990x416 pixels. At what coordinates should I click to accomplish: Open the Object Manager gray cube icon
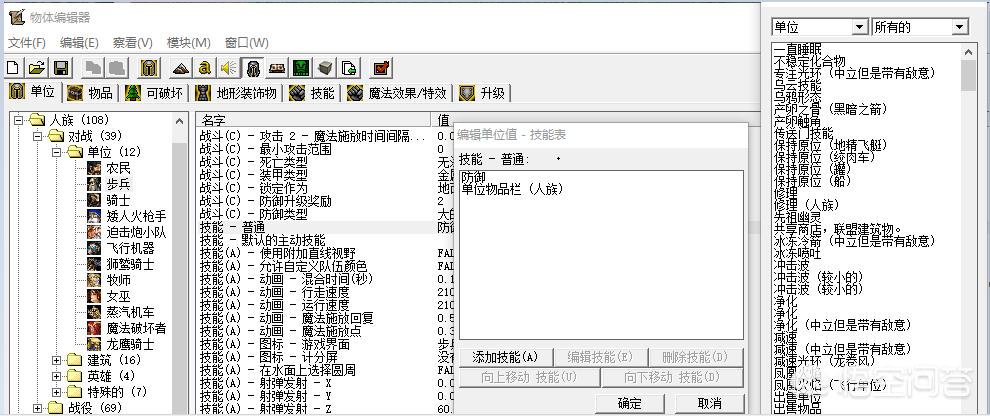click(324, 68)
